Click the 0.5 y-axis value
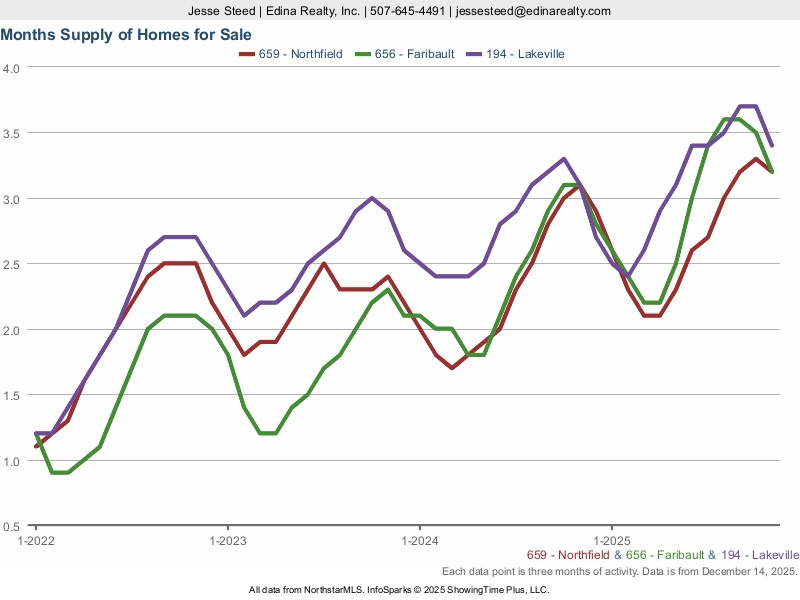Screen dimensions: 800x600 coord(12,527)
